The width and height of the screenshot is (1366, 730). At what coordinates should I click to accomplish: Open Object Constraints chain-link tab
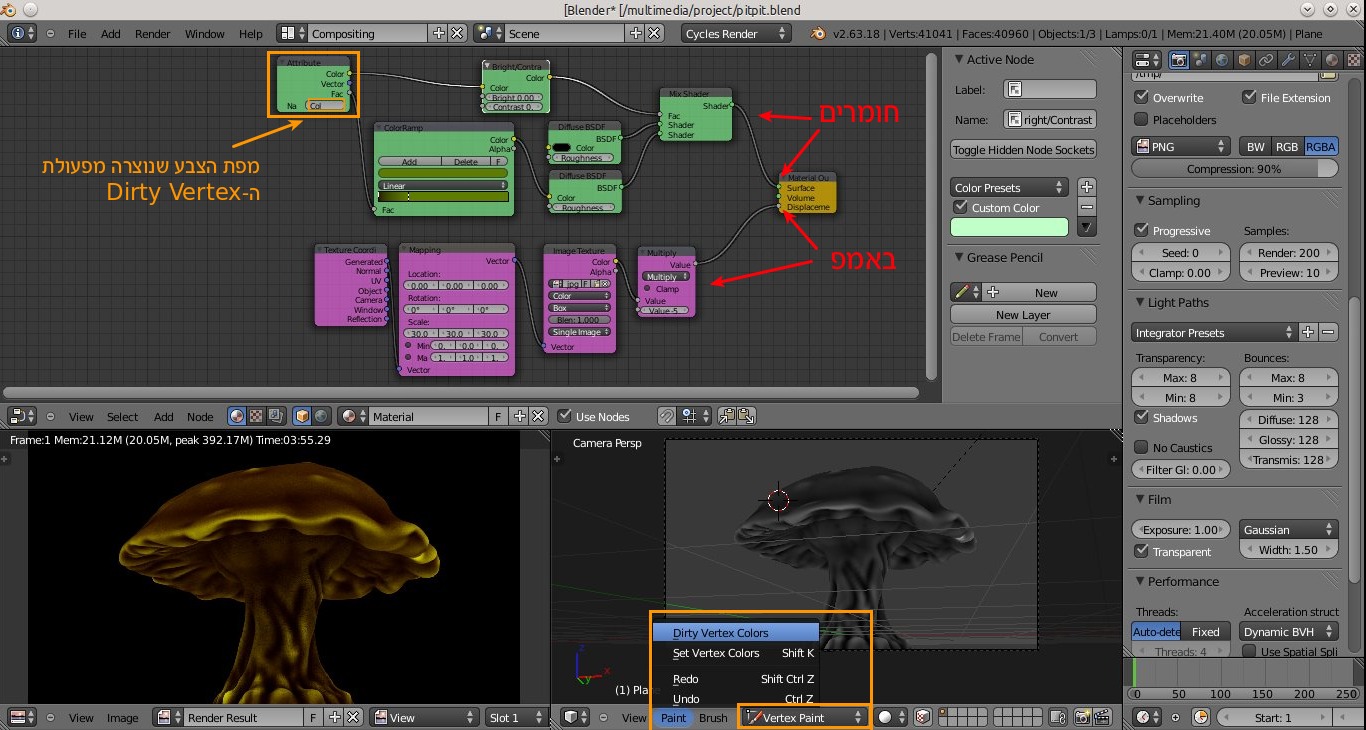pyautogui.click(x=1266, y=60)
